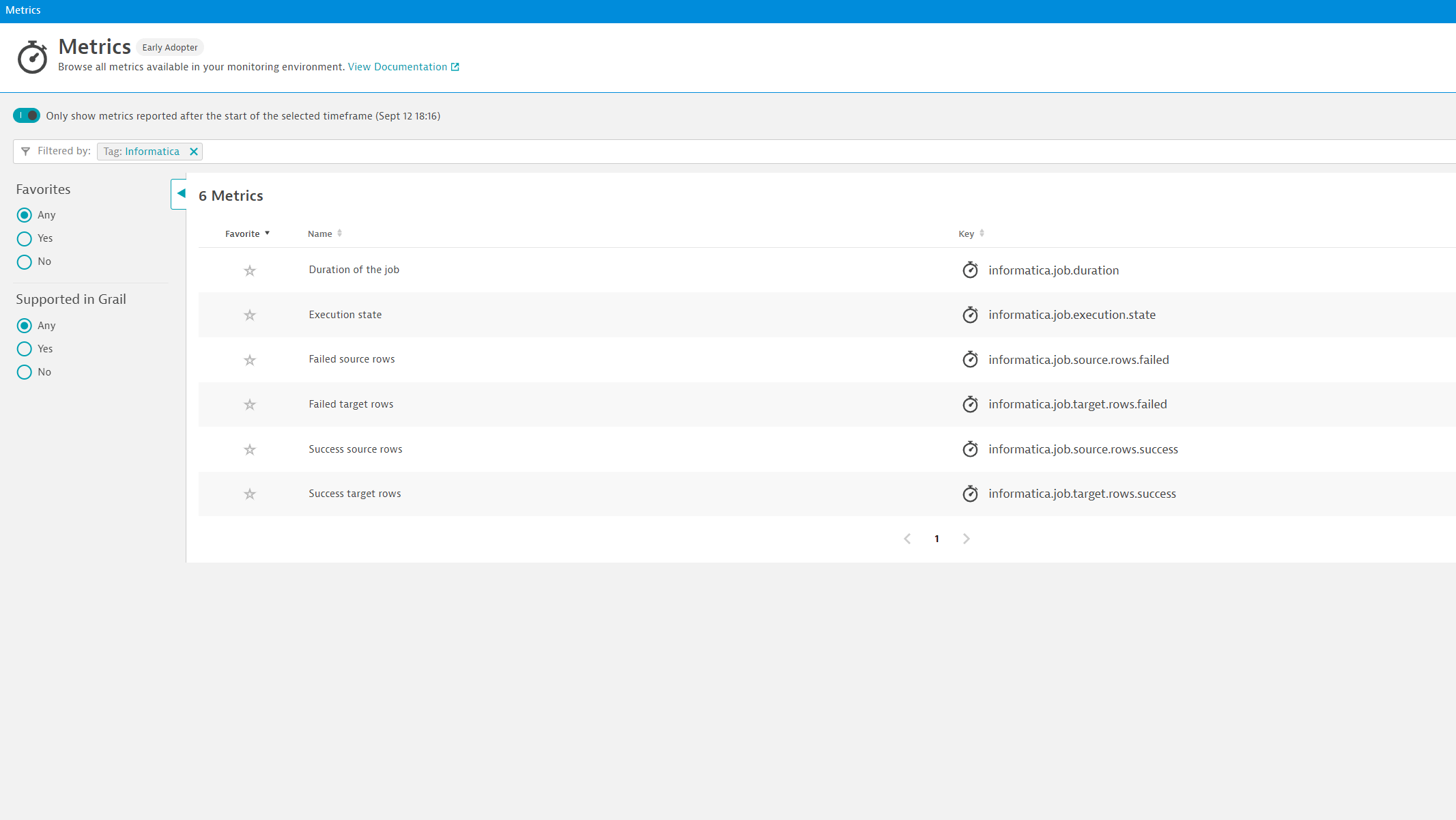Click the Early Adopter badge
1456x820 pixels.
click(x=169, y=47)
